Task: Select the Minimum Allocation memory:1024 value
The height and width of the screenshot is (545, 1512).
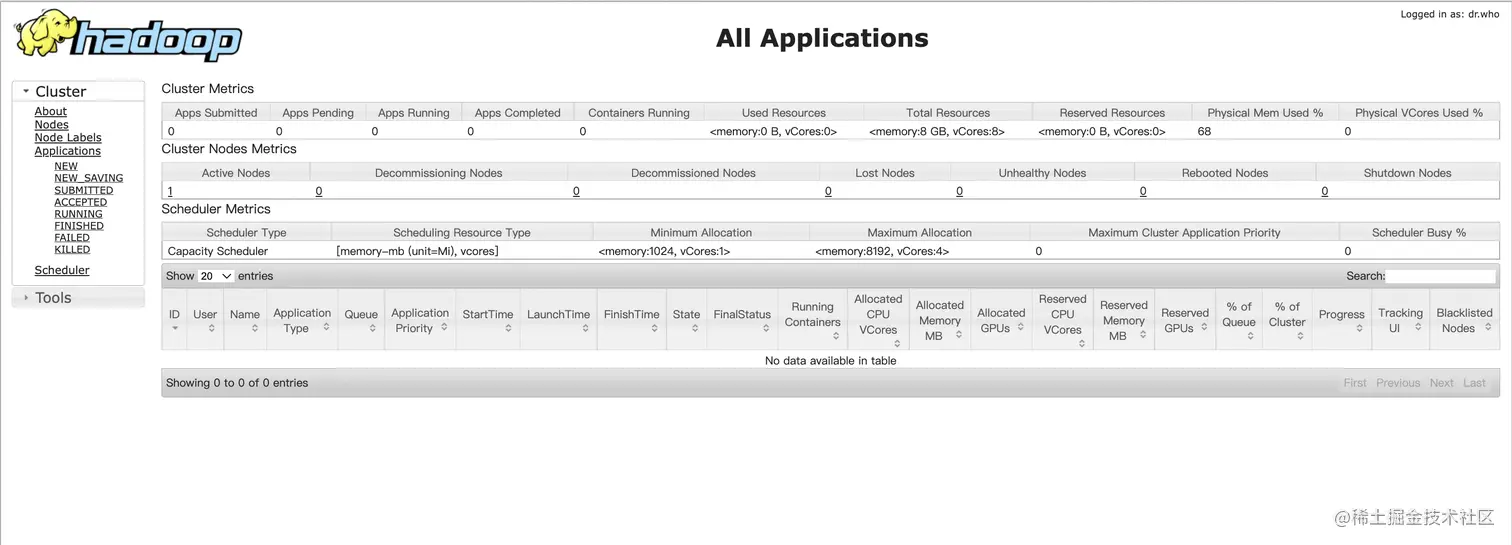Action: [x=664, y=251]
